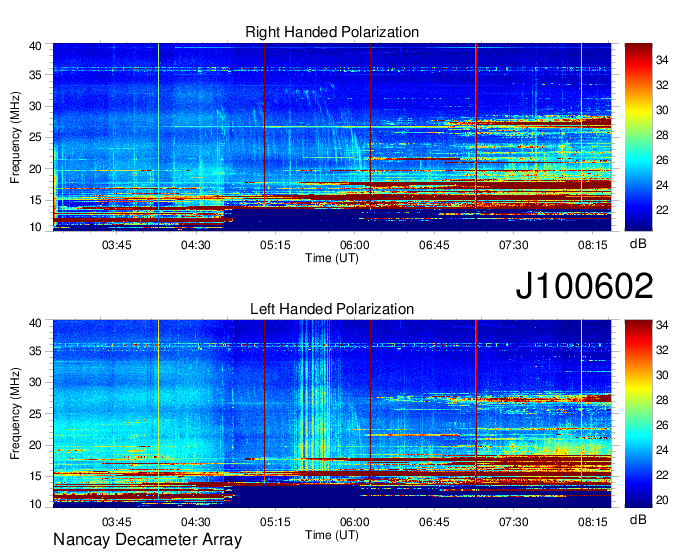The width and height of the screenshot is (680, 552).
Task: Click 06:00 tick on left-handed time axis
Action: 354,522
